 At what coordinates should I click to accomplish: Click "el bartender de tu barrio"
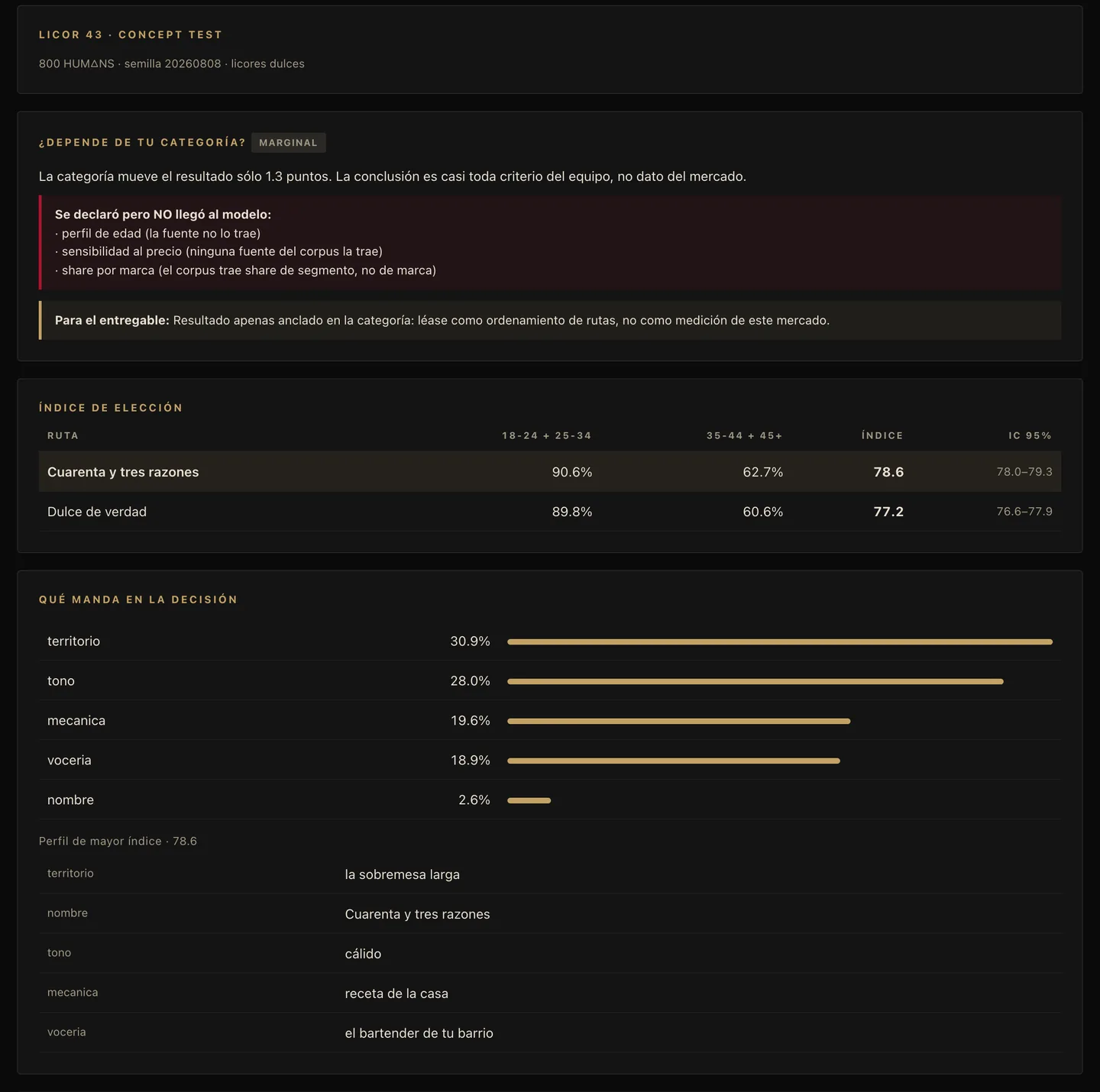point(419,1033)
